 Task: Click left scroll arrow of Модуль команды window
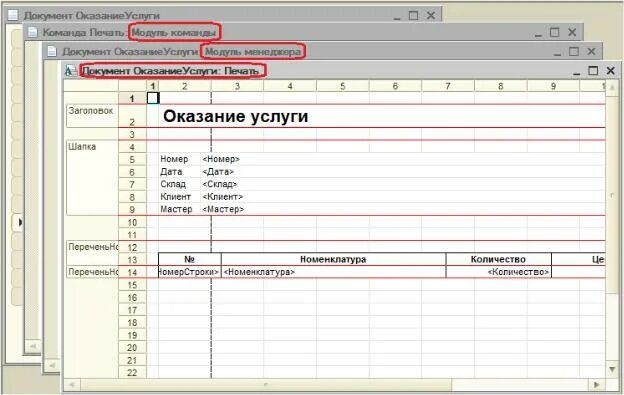tap(33, 346)
